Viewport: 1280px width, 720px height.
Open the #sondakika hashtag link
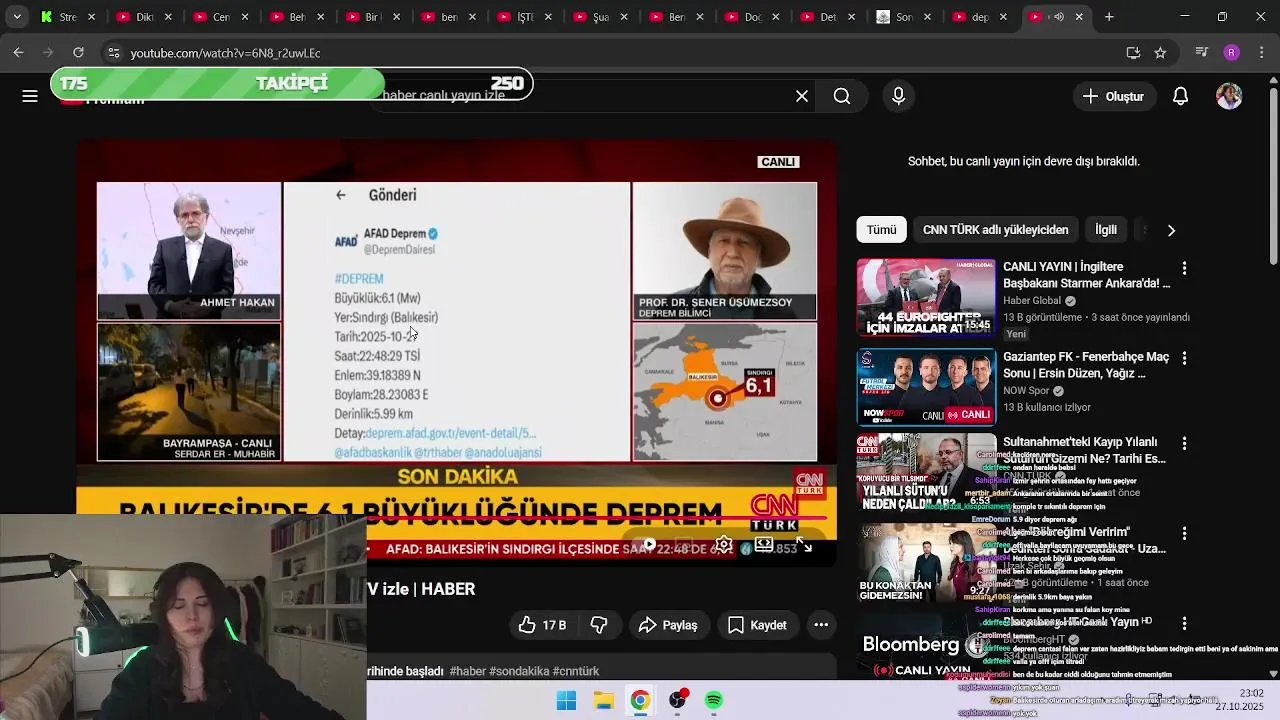519,671
